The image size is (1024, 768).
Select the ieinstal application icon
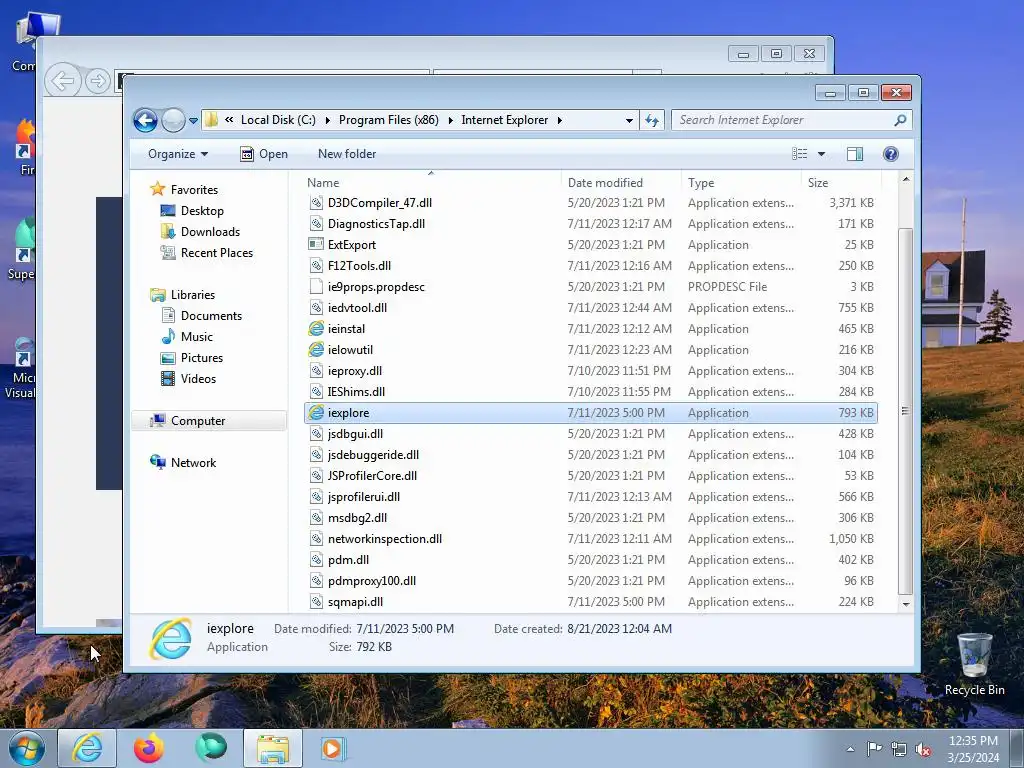click(x=316, y=329)
